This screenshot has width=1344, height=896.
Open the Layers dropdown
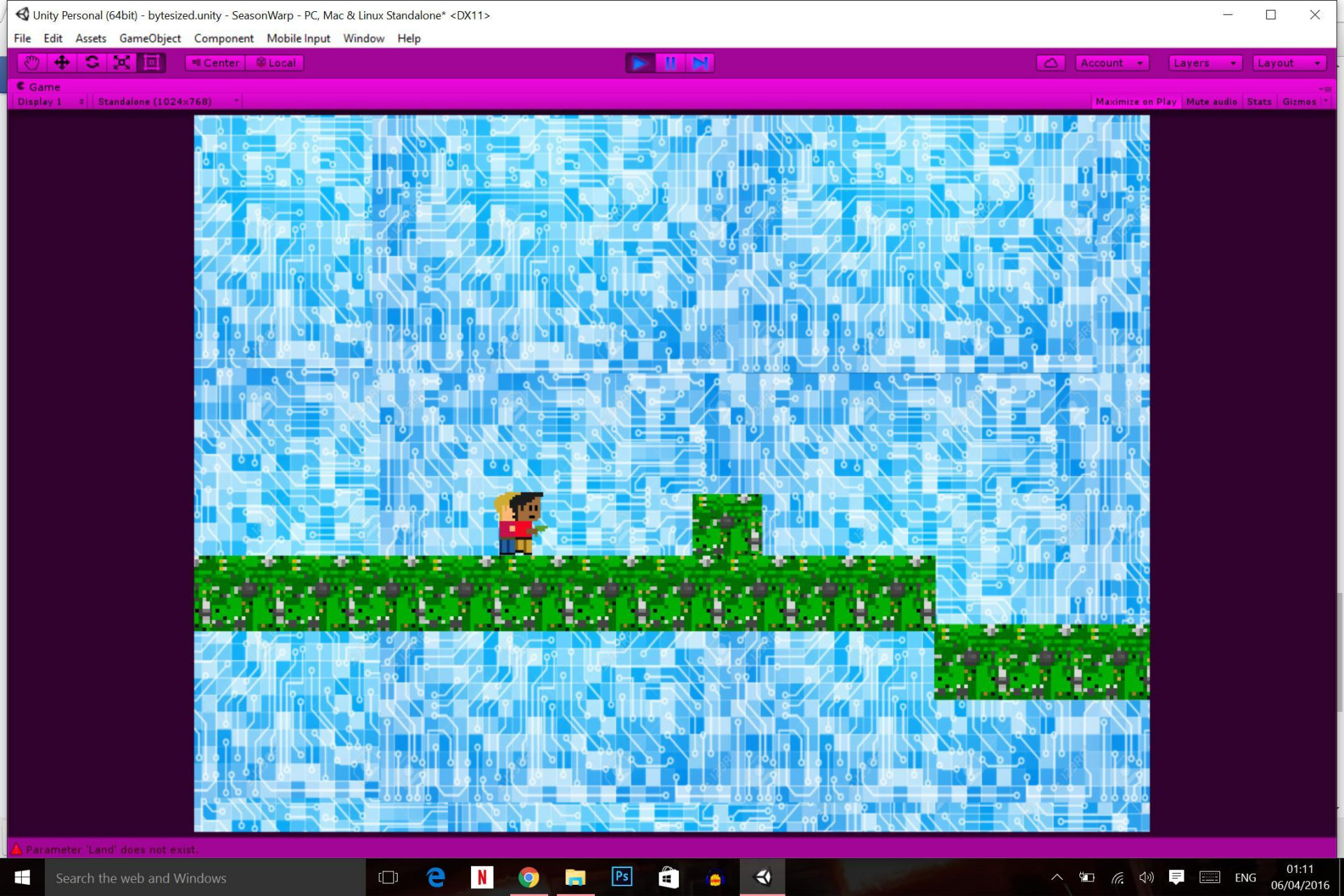1205,63
